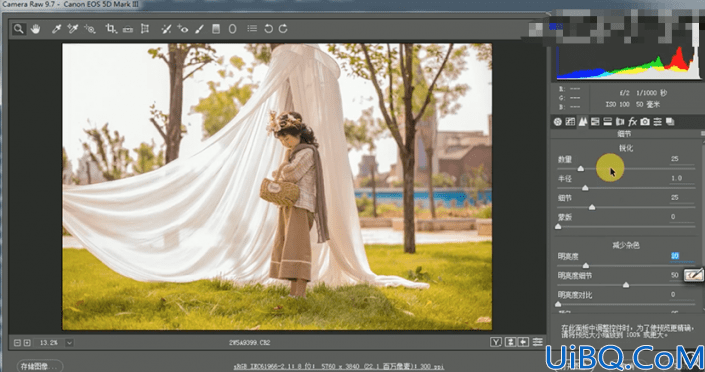Select the Radial Filter tool

click(232, 29)
